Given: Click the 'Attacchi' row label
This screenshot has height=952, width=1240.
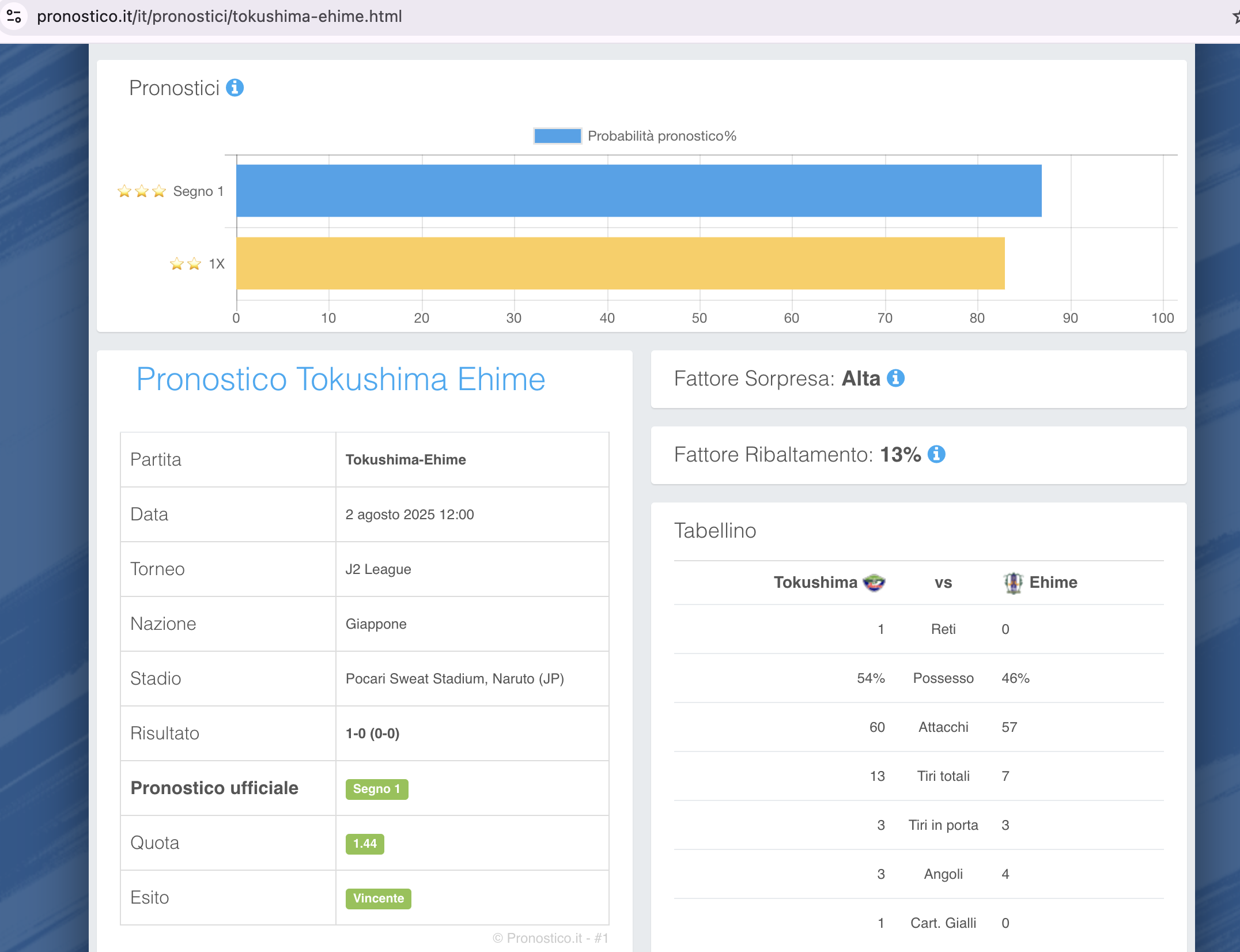Looking at the screenshot, I should [943, 727].
